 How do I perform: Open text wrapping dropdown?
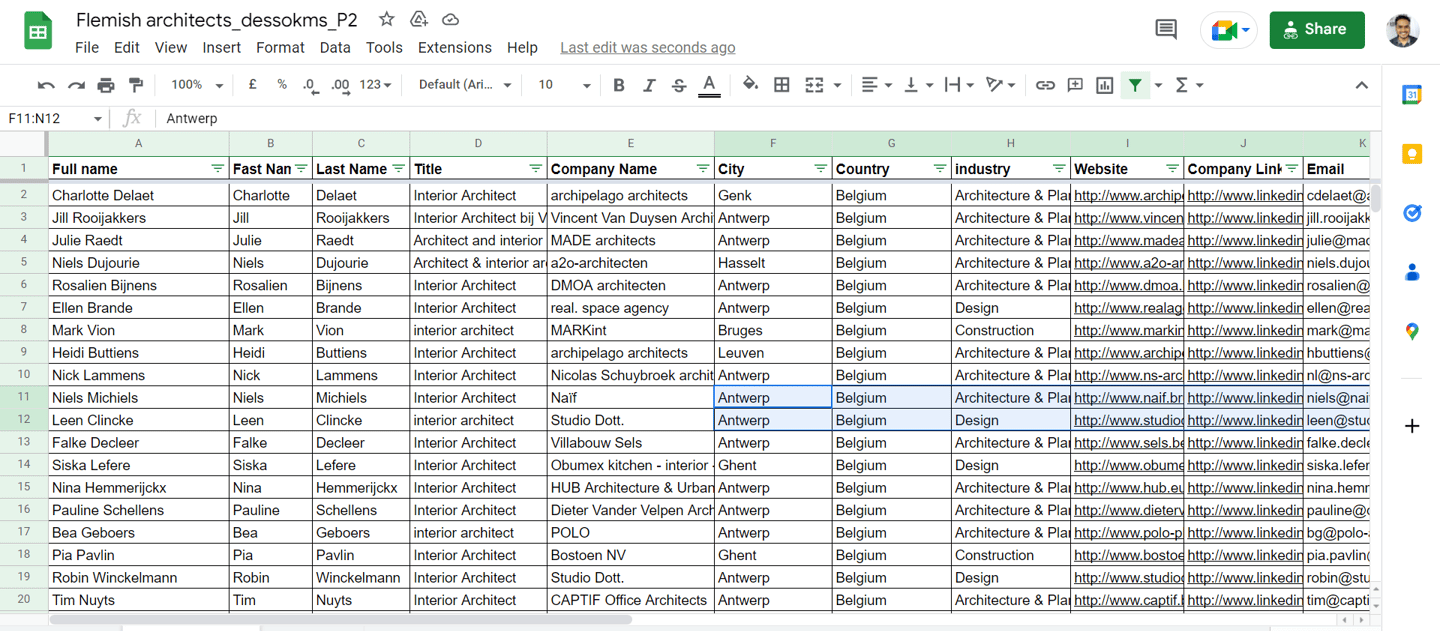(959, 85)
